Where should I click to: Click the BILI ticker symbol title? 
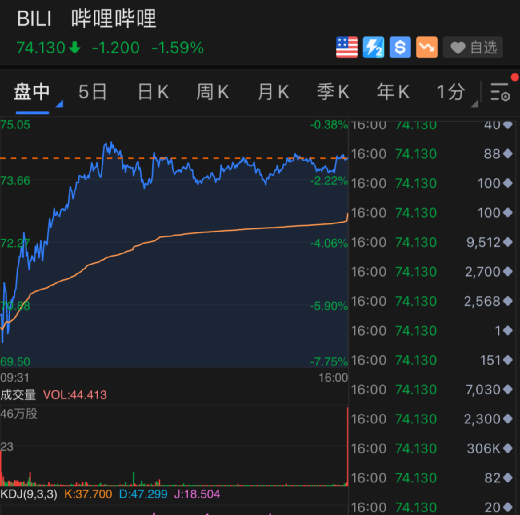[x=34, y=18]
